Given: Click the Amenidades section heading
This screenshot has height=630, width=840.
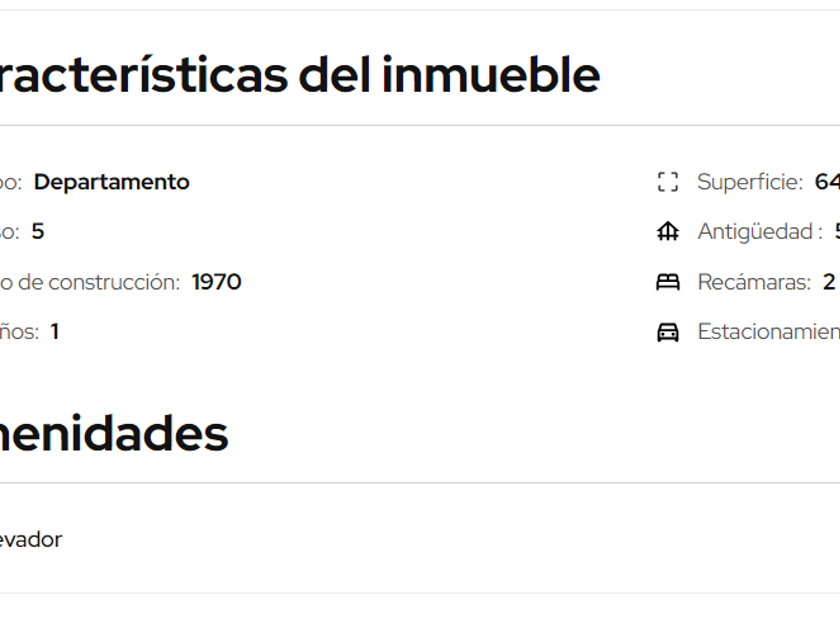Looking at the screenshot, I should click(113, 434).
